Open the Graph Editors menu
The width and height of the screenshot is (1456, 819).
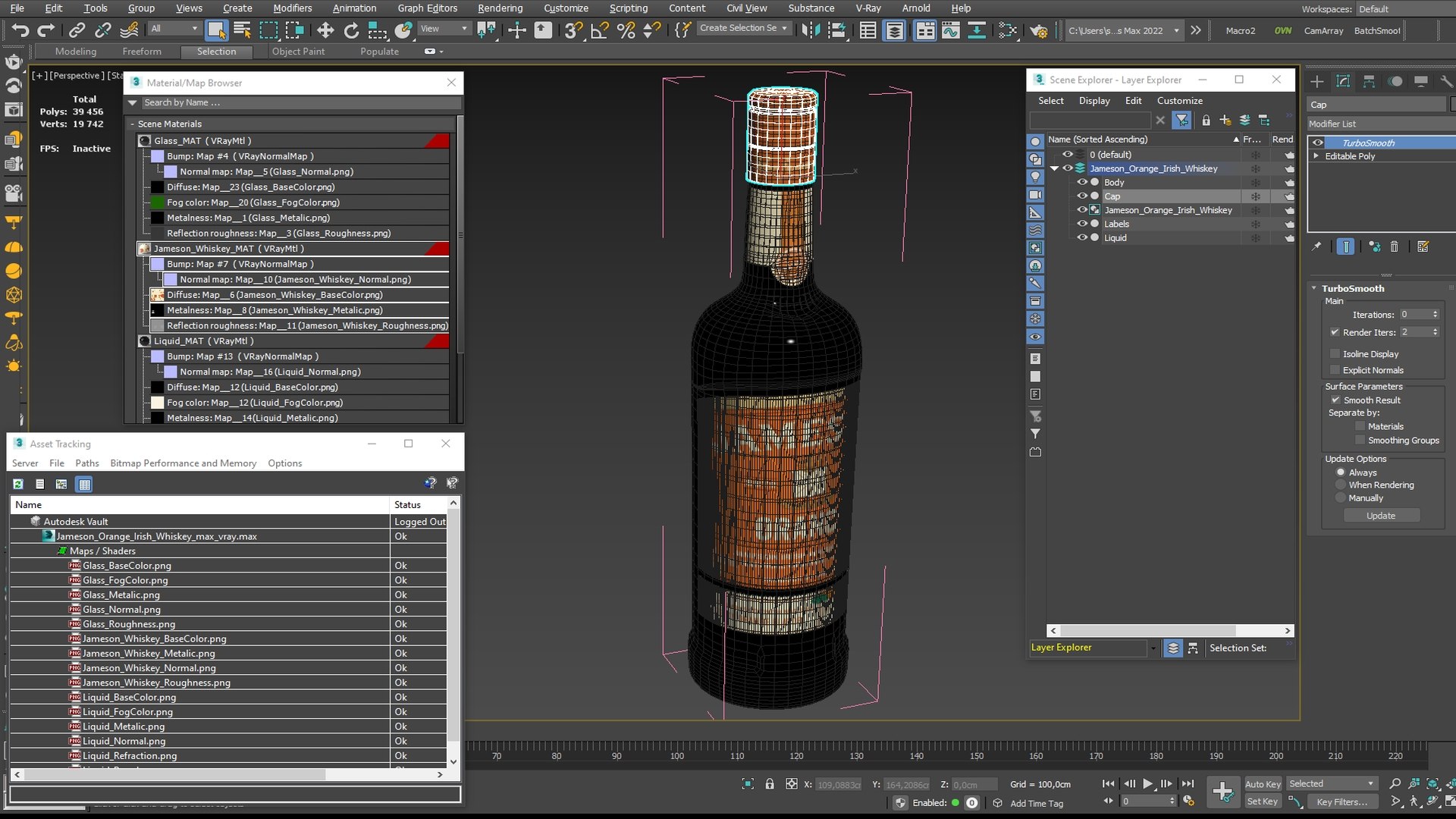coord(427,8)
